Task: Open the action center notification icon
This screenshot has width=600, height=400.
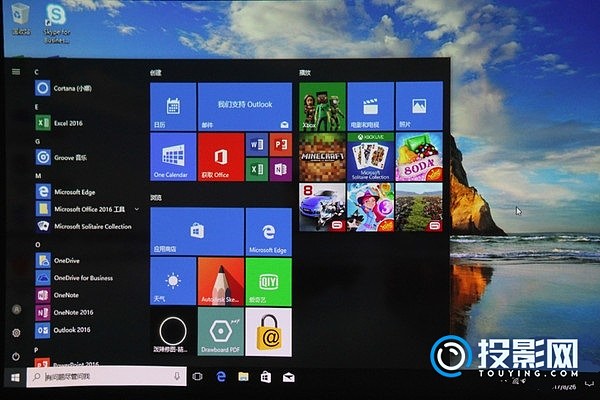Action: point(589,382)
